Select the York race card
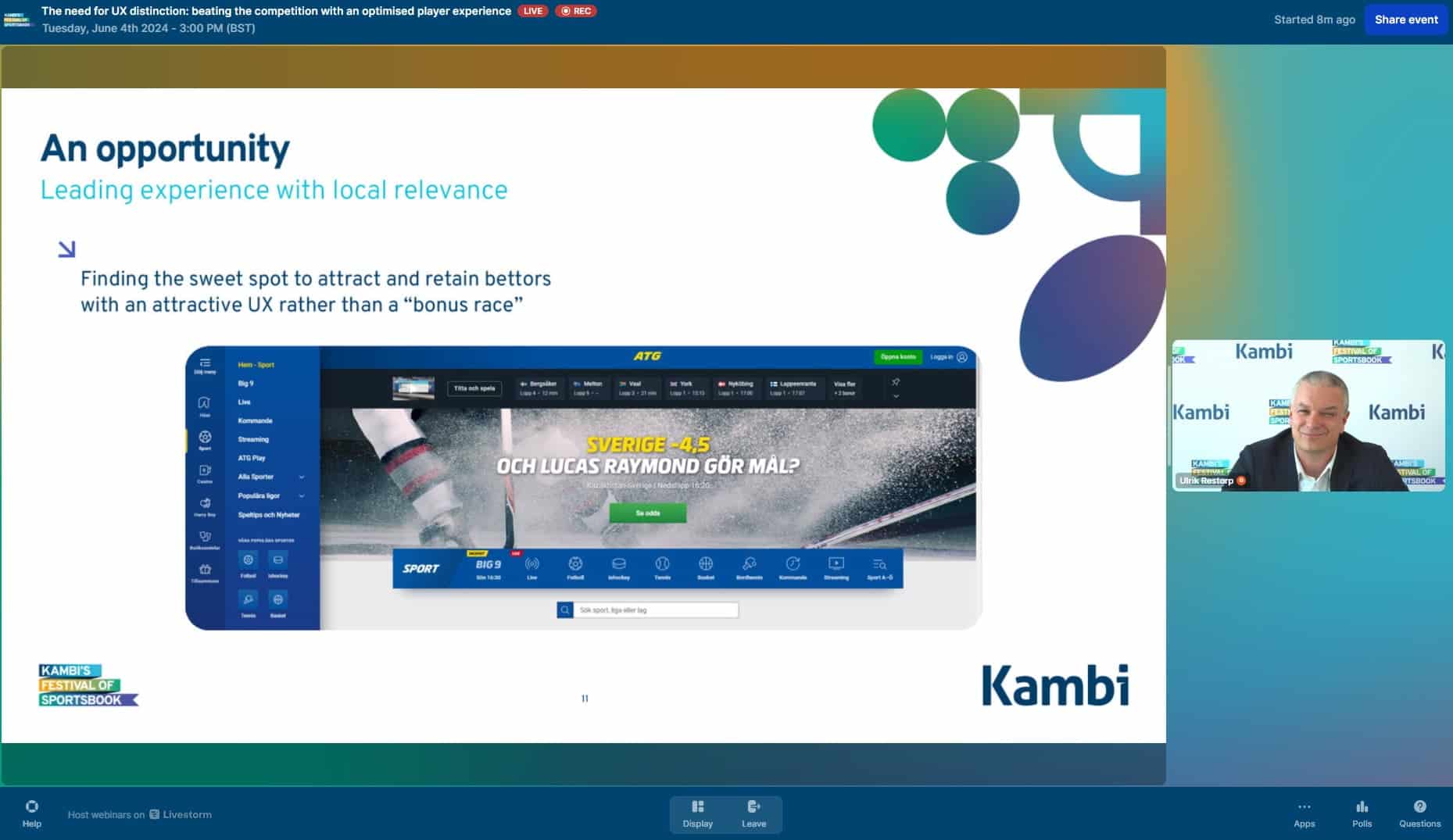 [687, 388]
